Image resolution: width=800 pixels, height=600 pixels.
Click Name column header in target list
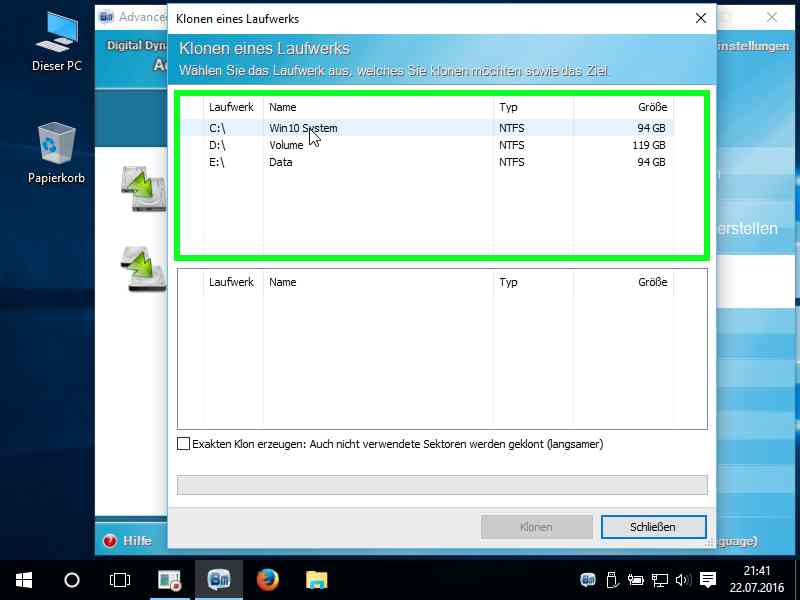tap(379, 282)
